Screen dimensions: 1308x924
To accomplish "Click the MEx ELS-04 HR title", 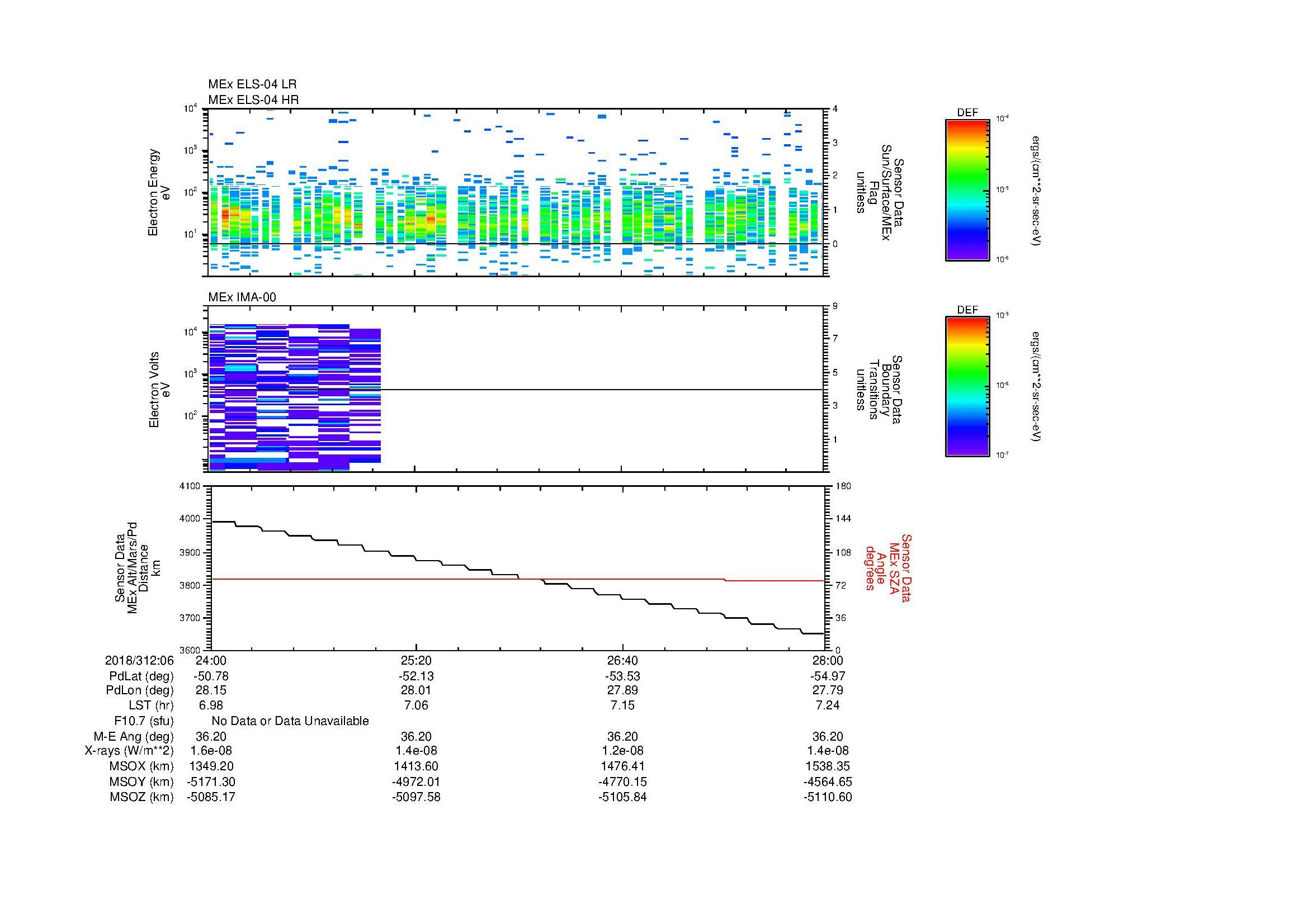I will click(253, 99).
